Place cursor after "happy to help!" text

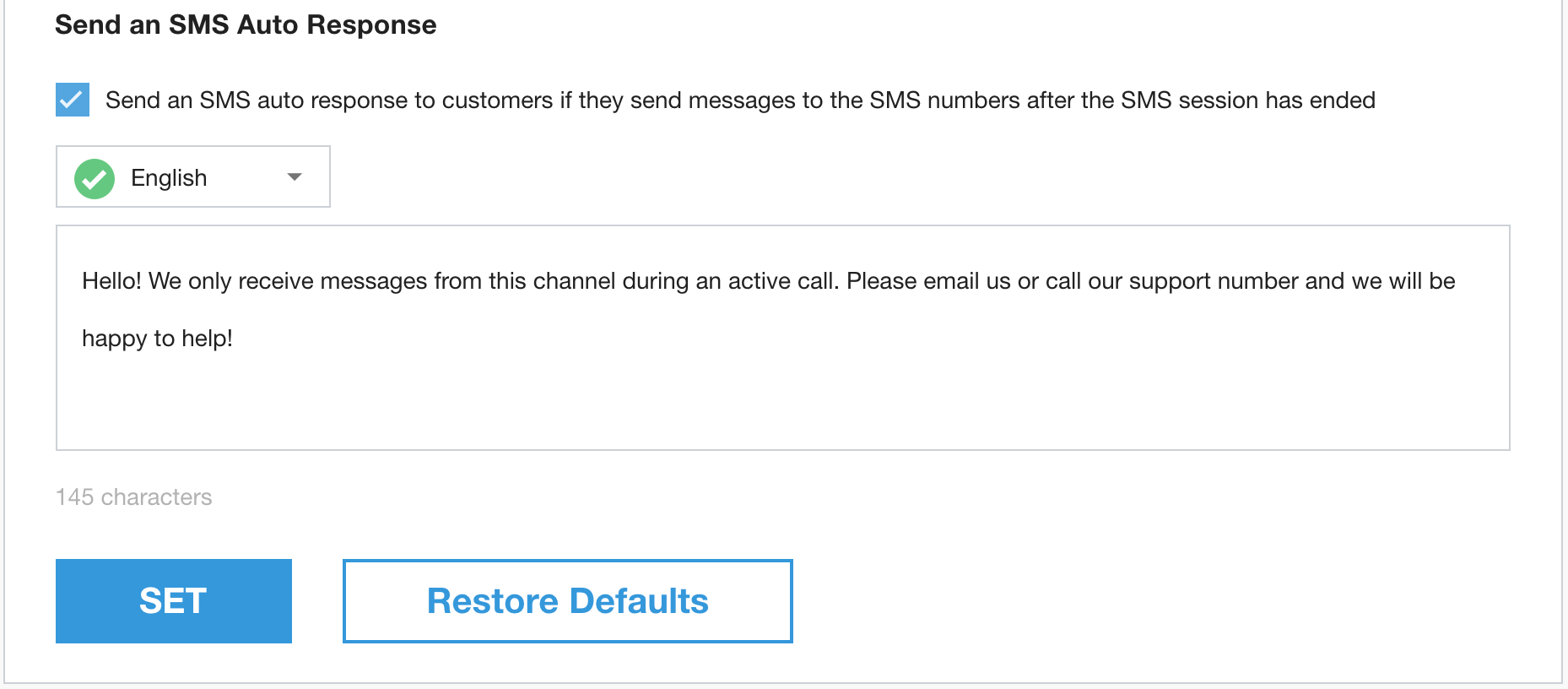pyautogui.click(x=234, y=339)
